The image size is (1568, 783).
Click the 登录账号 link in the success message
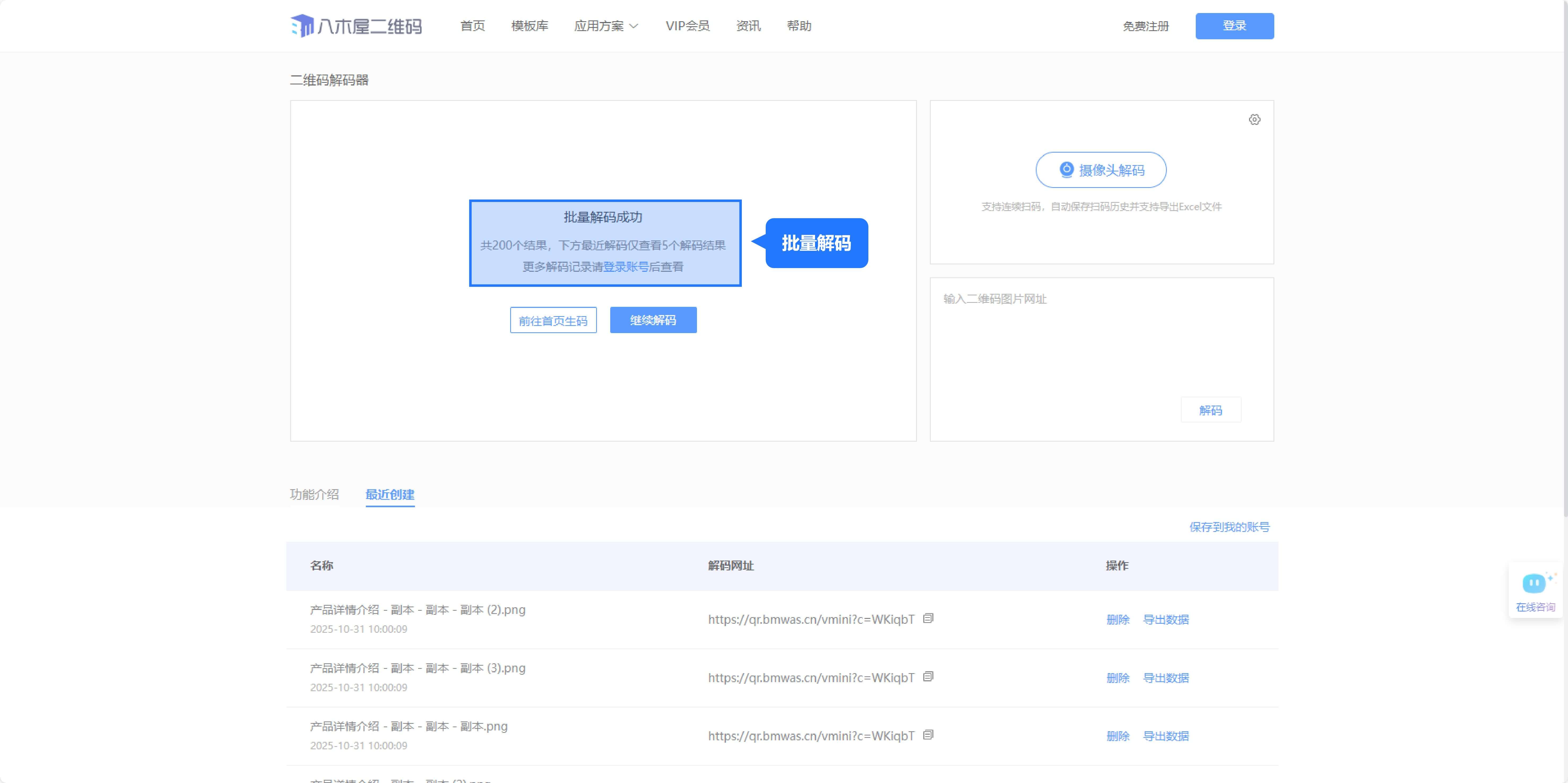pos(625,267)
